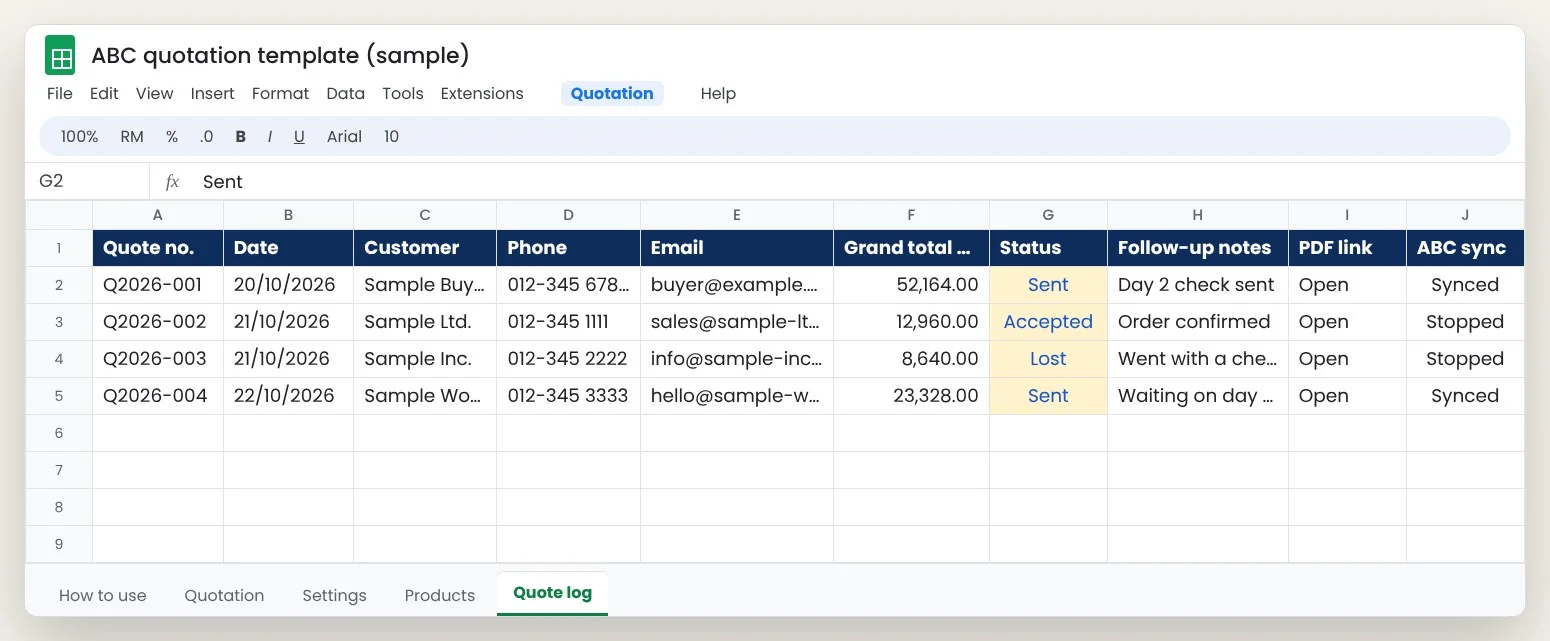The height and width of the screenshot is (641, 1550).
Task: Open the highlighted Quotation menu
Action: 612,93
